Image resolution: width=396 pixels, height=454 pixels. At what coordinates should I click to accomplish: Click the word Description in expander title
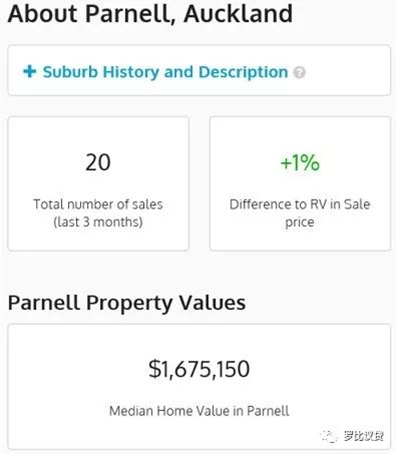(x=243, y=72)
